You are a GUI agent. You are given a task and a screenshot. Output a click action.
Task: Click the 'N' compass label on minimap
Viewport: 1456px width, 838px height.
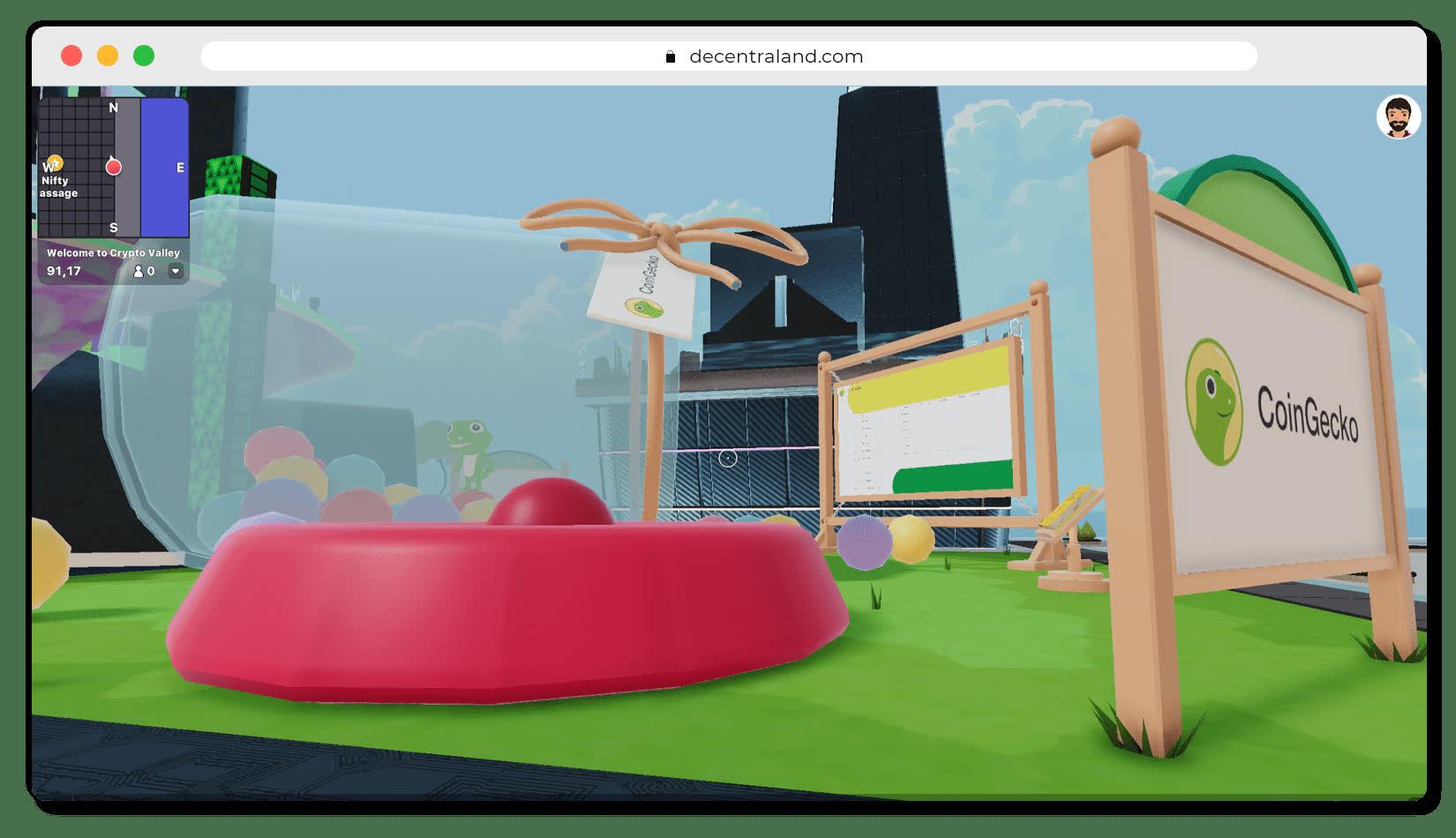click(x=113, y=108)
